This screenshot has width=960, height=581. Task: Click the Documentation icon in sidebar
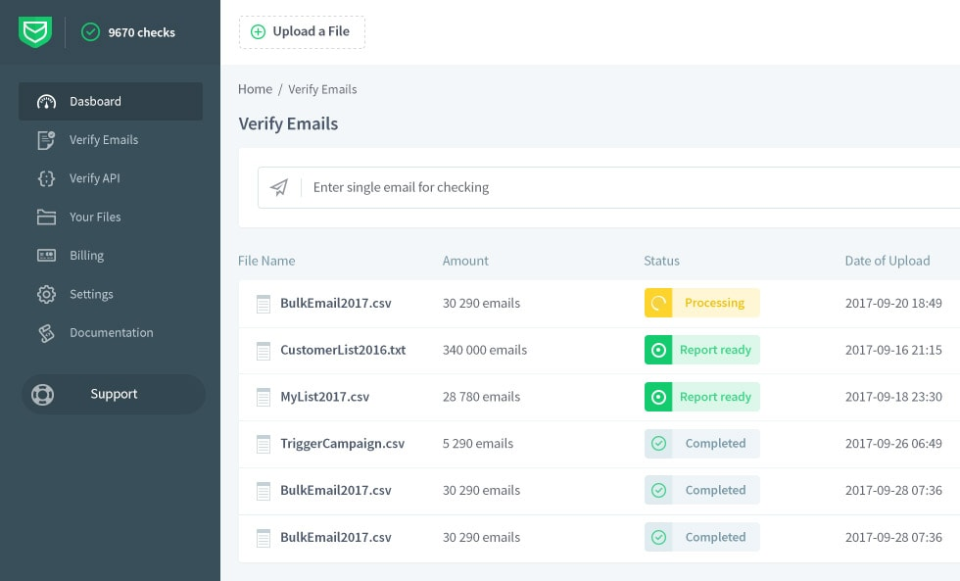[x=46, y=333]
